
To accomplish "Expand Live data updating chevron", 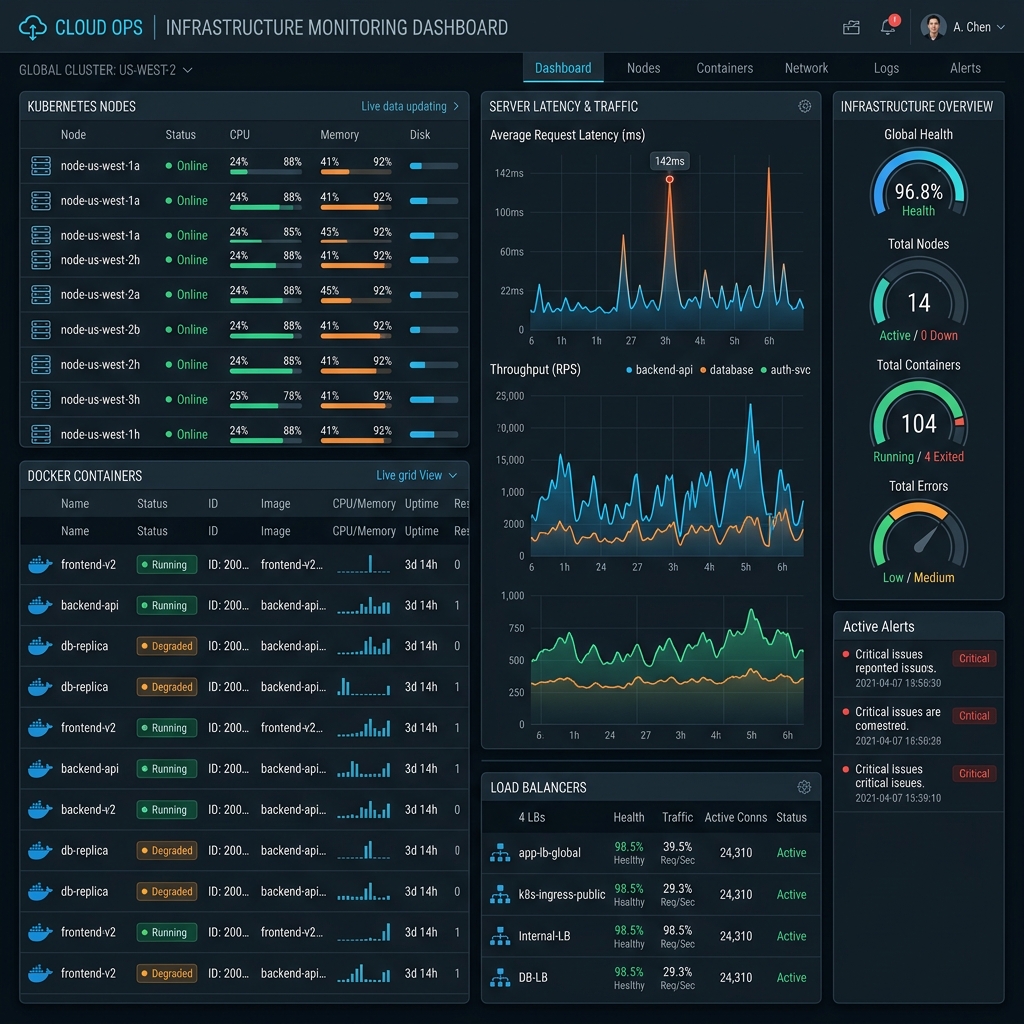I will point(456,106).
